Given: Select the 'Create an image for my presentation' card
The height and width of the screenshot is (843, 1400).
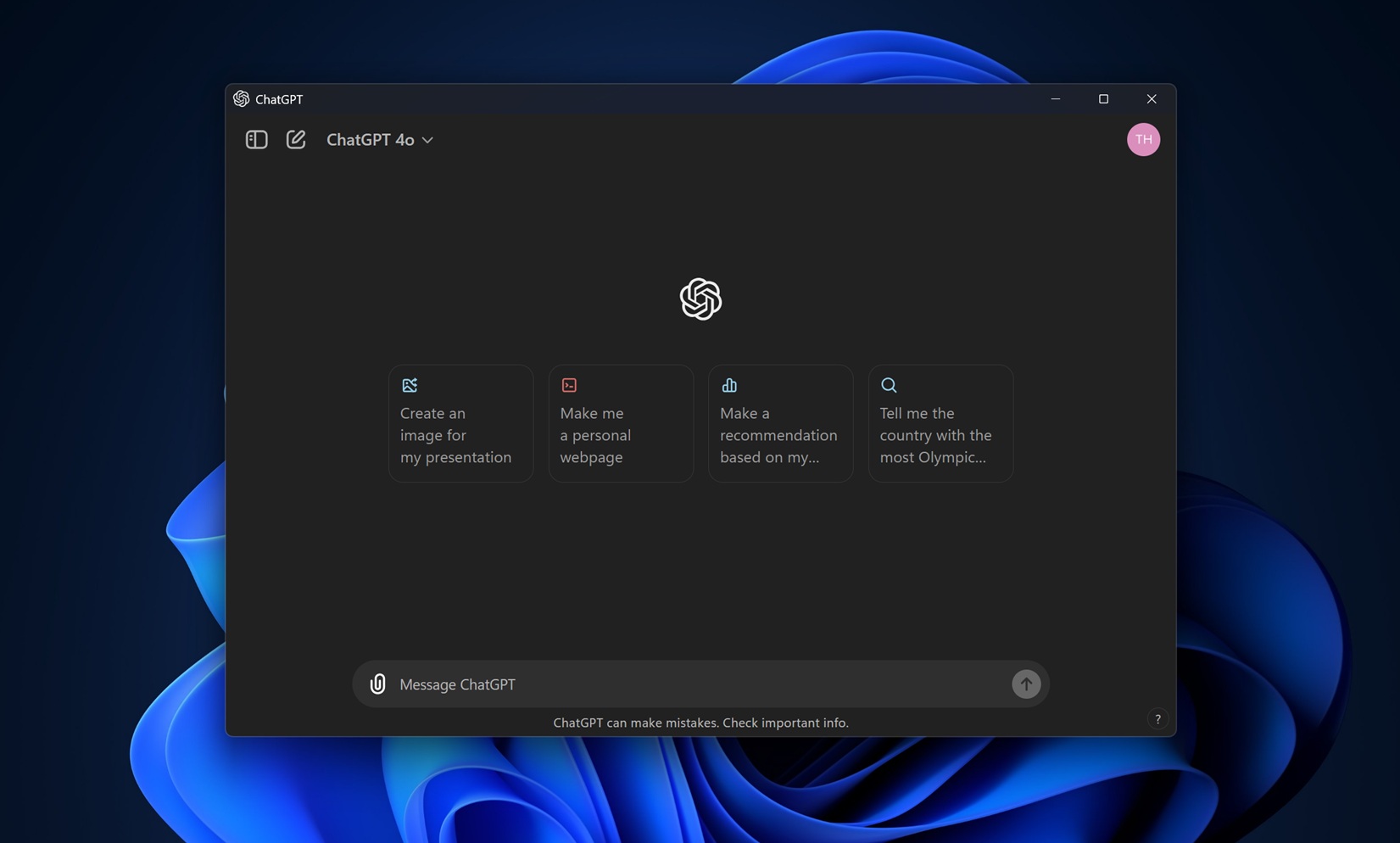Looking at the screenshot, I should [460, 434].
